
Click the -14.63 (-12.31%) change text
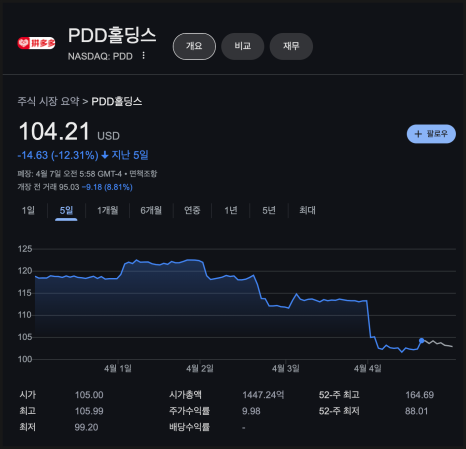(58, 155)
